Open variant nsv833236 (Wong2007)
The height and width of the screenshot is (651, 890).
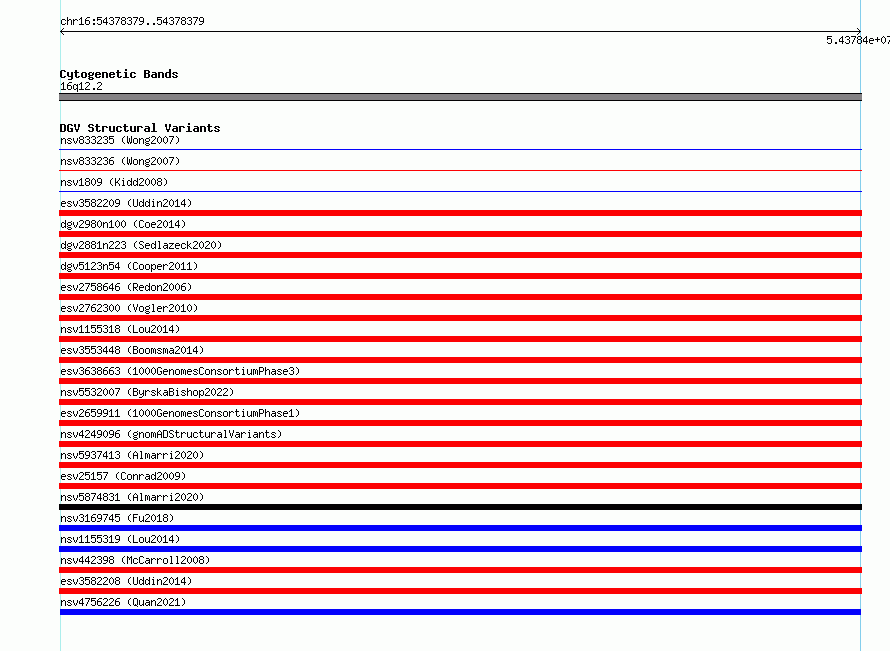click(120, 161)
